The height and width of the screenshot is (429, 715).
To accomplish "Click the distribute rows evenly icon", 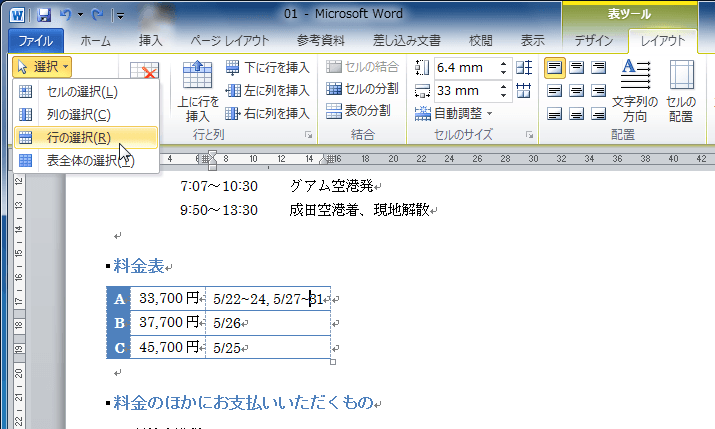I will pos(524,67).
